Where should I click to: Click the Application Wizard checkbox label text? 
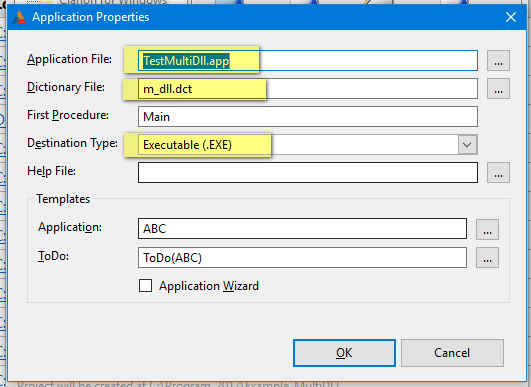[x=209, y=286]
